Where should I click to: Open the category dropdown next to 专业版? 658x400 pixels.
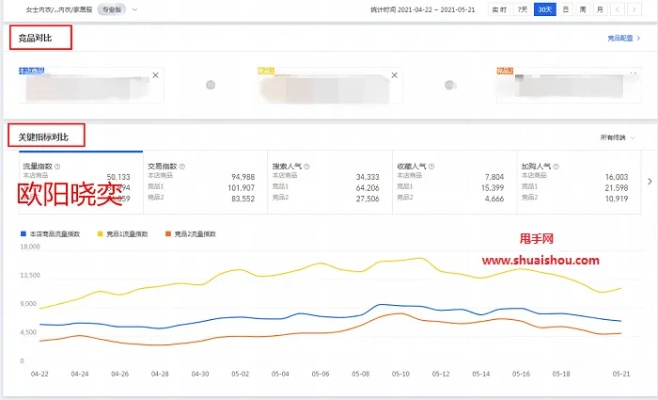135,9
